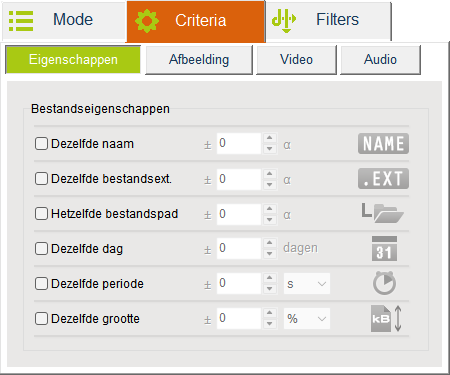Screen dimensions: 450x375
Task: Click the green list Mode icon
Action: (21, 21)
